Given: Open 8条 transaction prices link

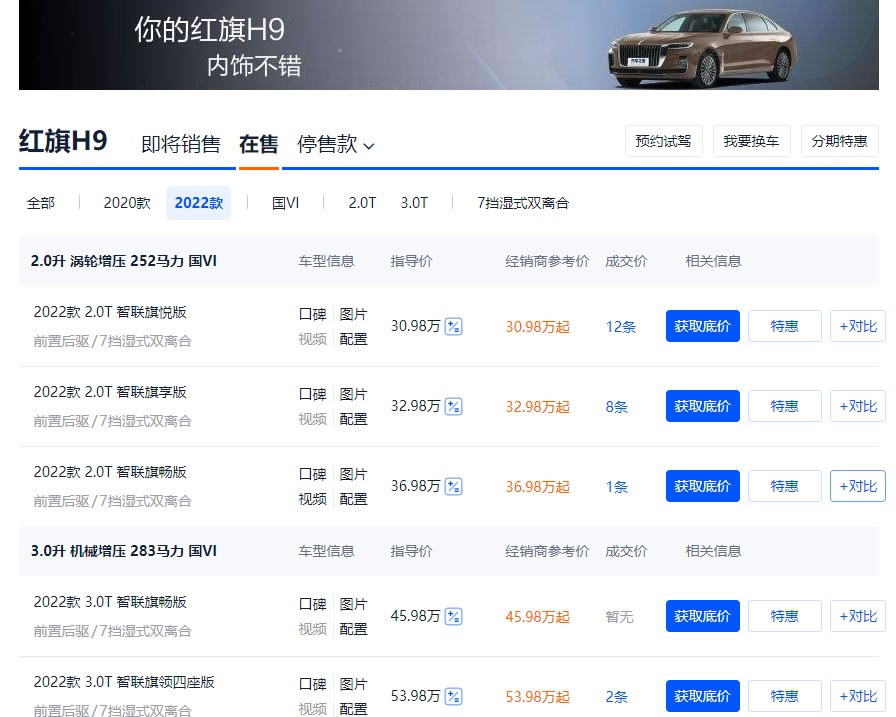Looking at the screenshot, I should pyautogui.click(x=617, y=407).
